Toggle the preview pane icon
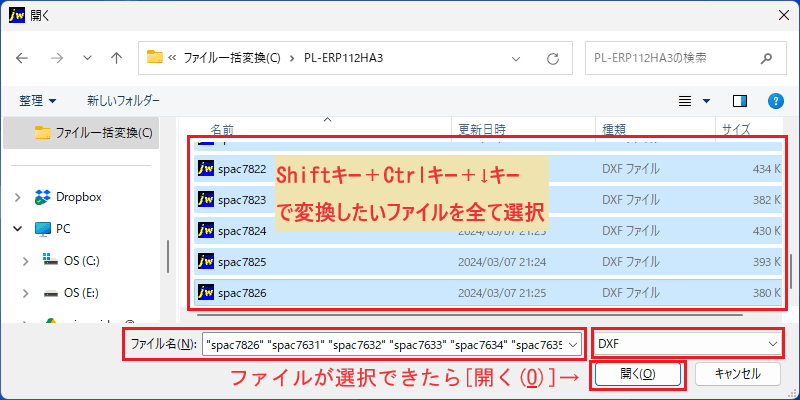 pyautogui.click(x=740, y=101)
